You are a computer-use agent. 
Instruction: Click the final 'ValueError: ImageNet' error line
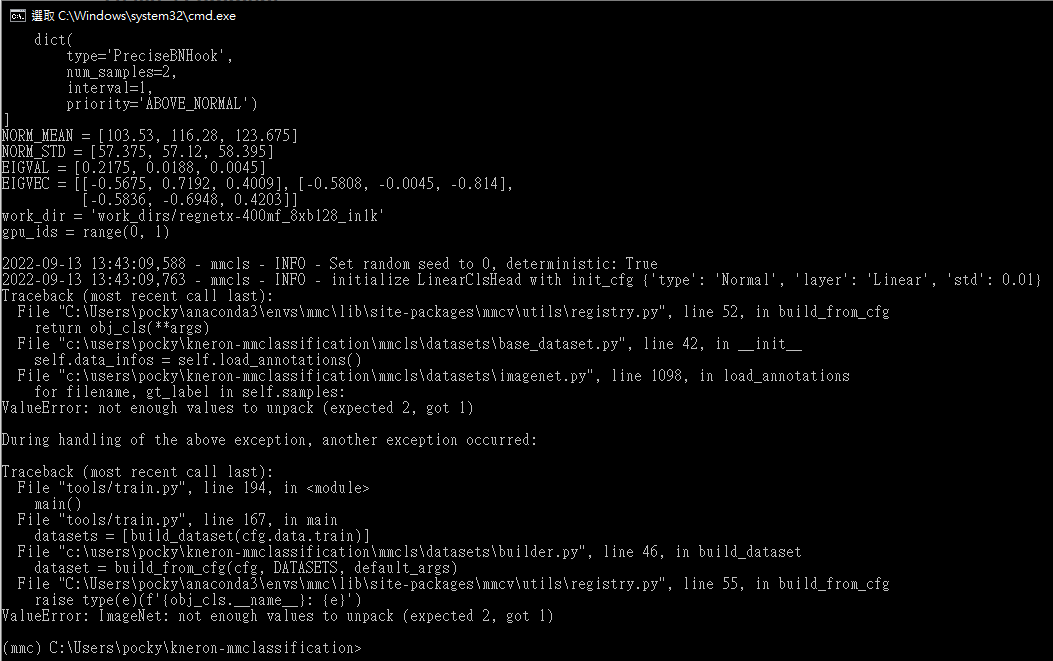coord(277,617)
